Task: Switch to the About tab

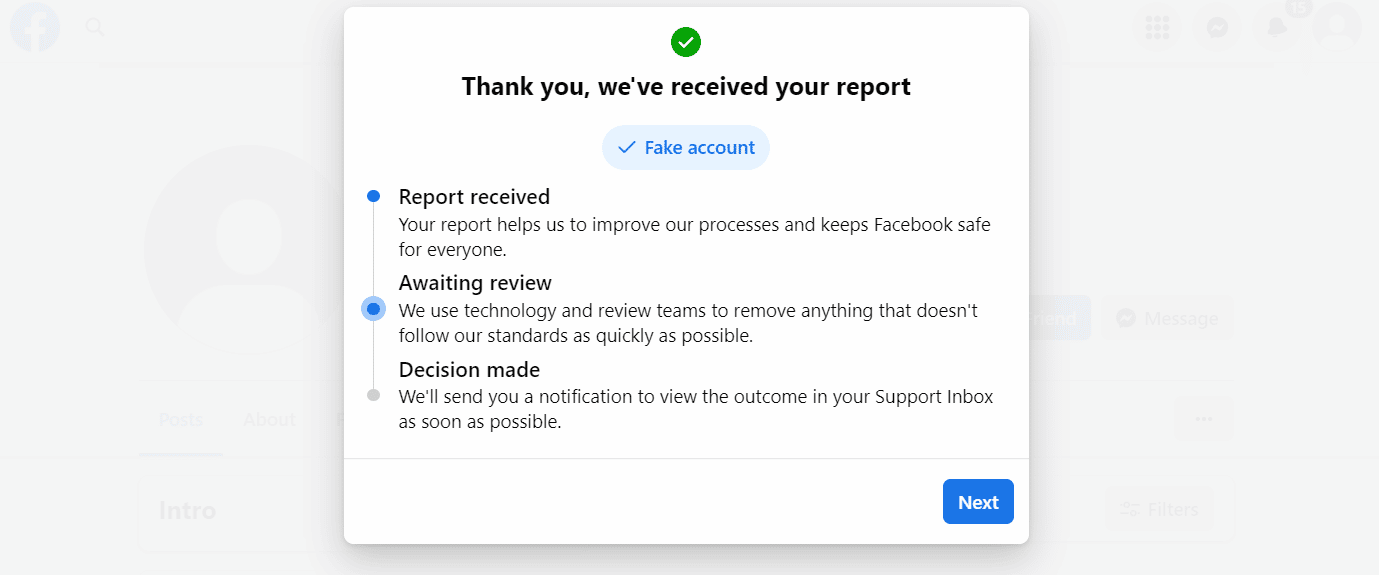Action: click(x=269, y=420)
